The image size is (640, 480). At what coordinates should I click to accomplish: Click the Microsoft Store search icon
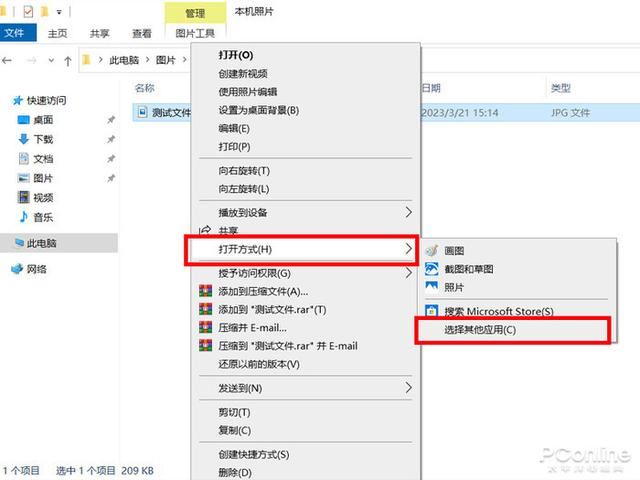pyautogui.click(x=432, y=311)
